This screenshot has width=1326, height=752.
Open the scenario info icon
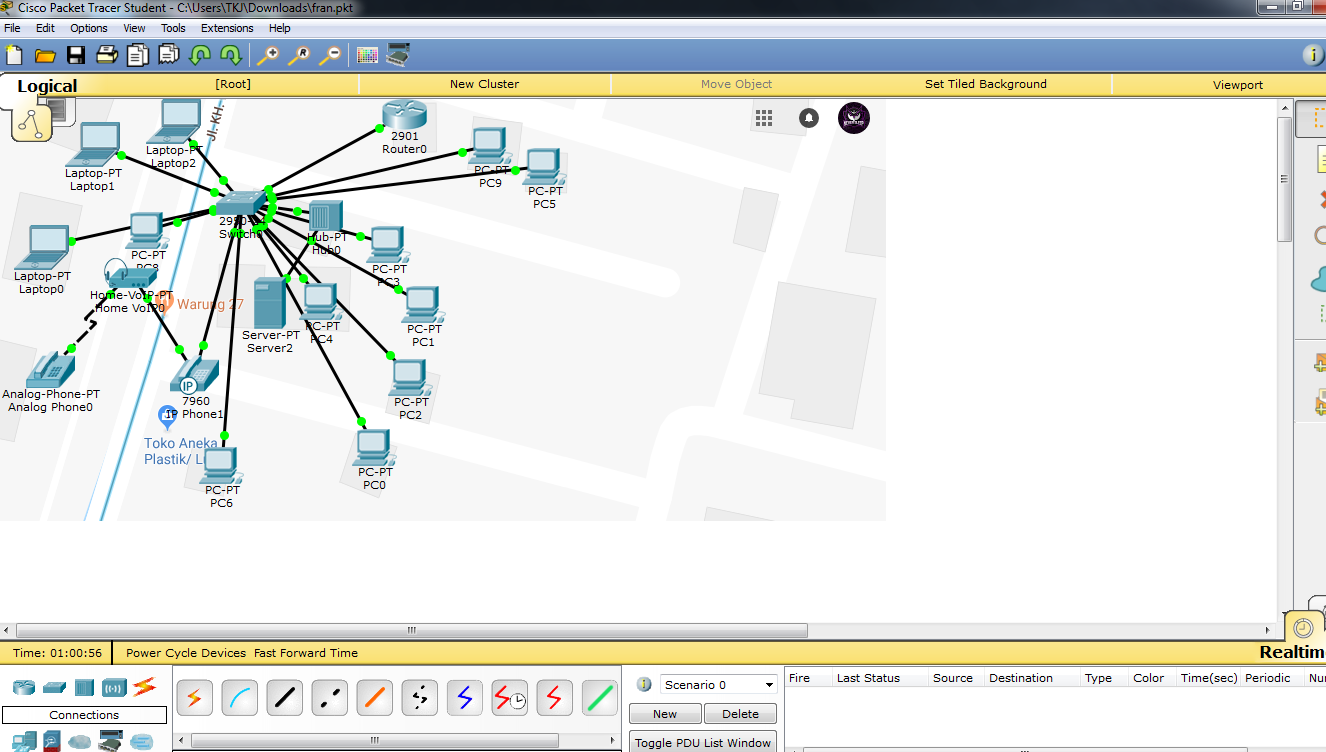[645, 685]
